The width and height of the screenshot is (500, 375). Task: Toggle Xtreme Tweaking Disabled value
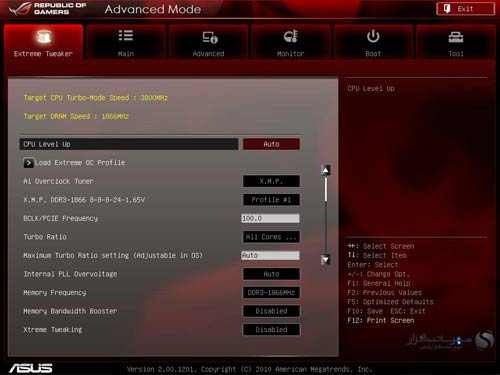coord(271,330)
